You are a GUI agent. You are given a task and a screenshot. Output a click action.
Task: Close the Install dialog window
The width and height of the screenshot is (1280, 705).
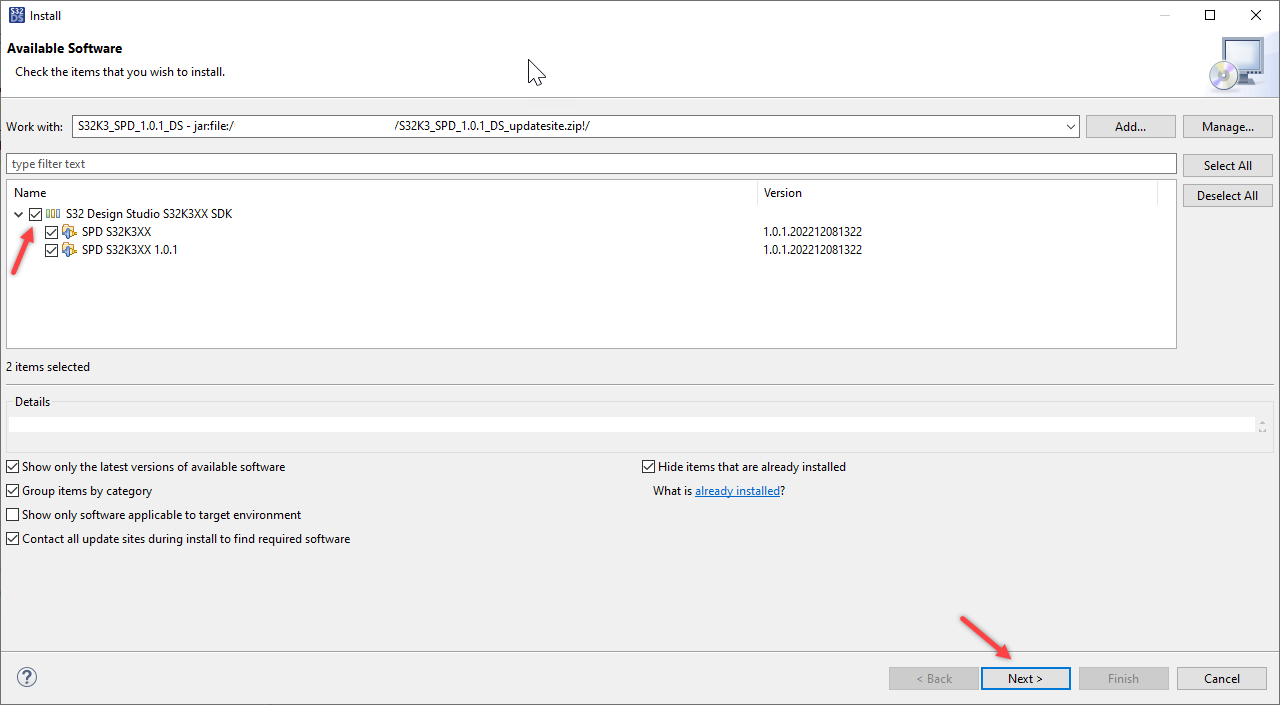1256,15
